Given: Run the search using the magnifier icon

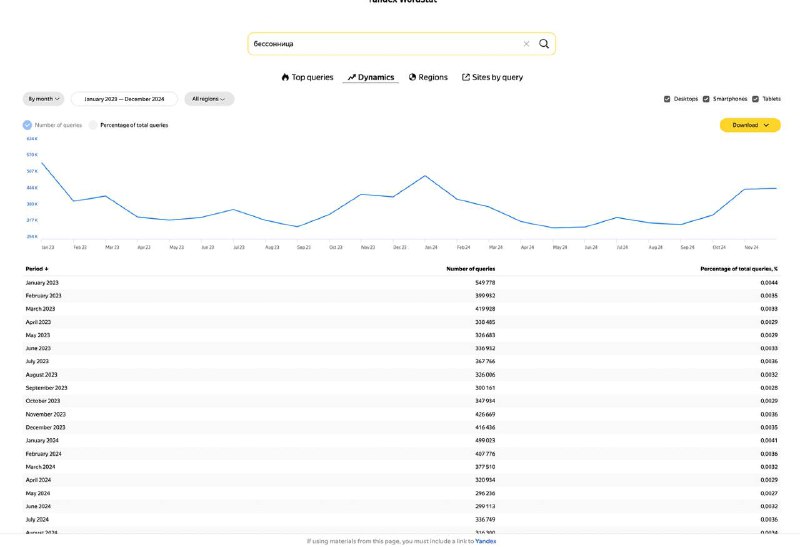Looking at the screenshot, I should pos(544,44).
